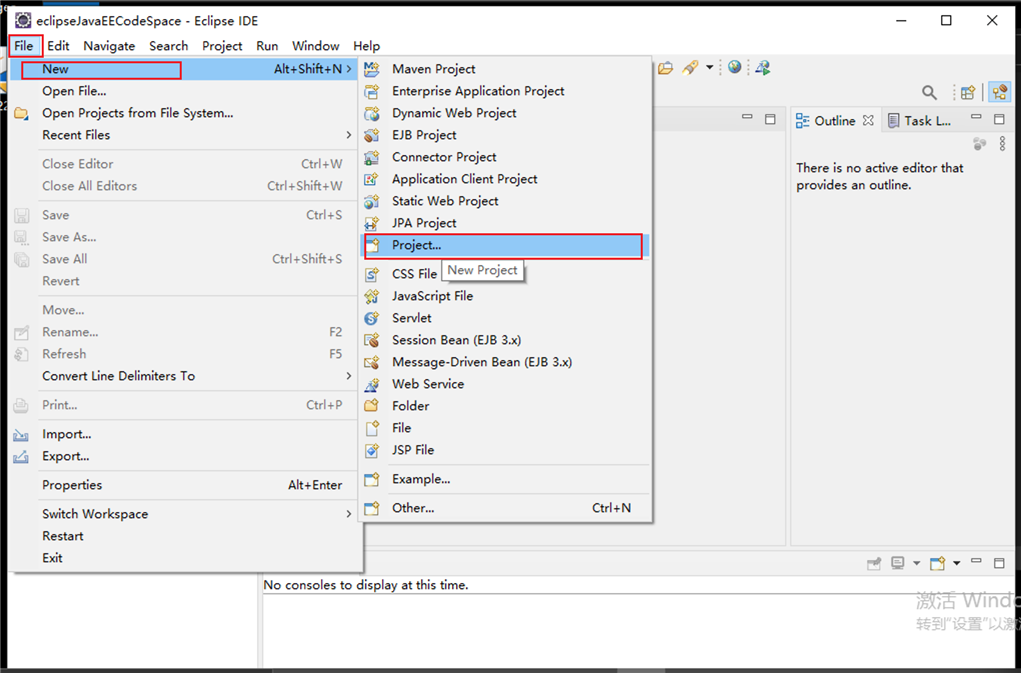Choose Open File... from the File menu

[184, 91]
